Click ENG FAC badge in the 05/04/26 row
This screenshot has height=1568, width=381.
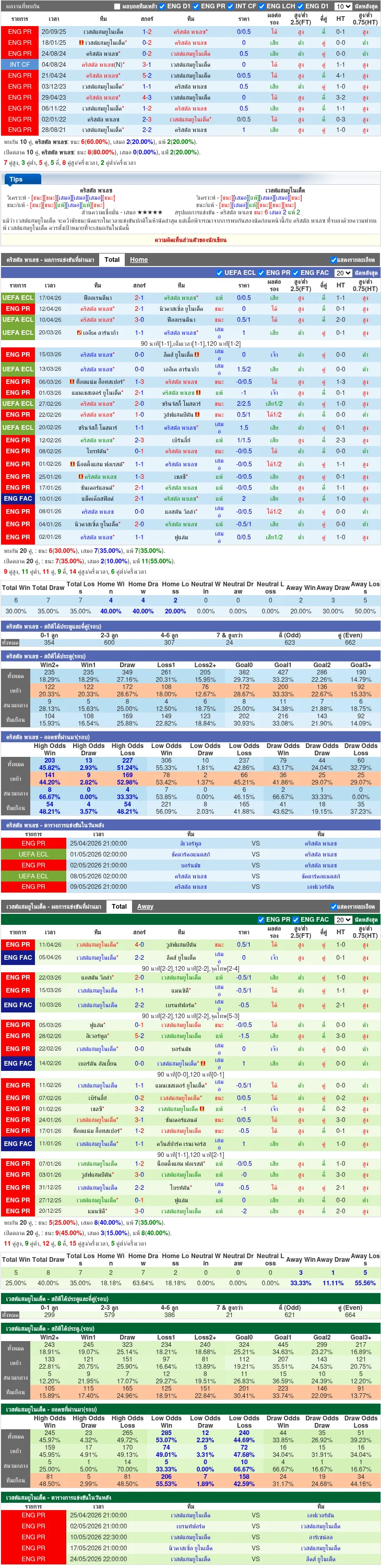[18, 958]
